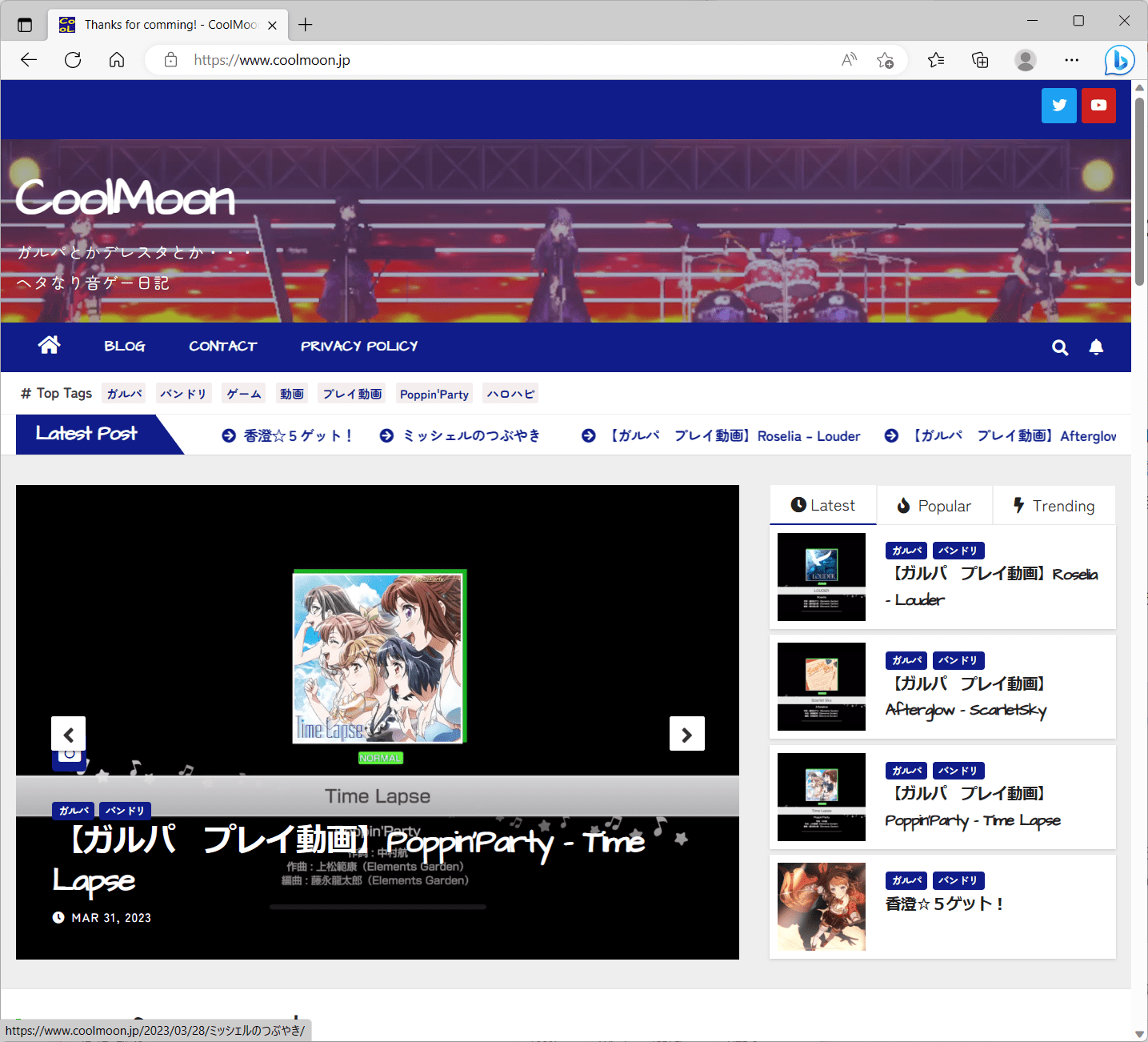The width and height of the screenshot is (1148, 1042).
Task: Select the ハロハピ top tag
Action: pyautogui.click(x=511, y=394)
